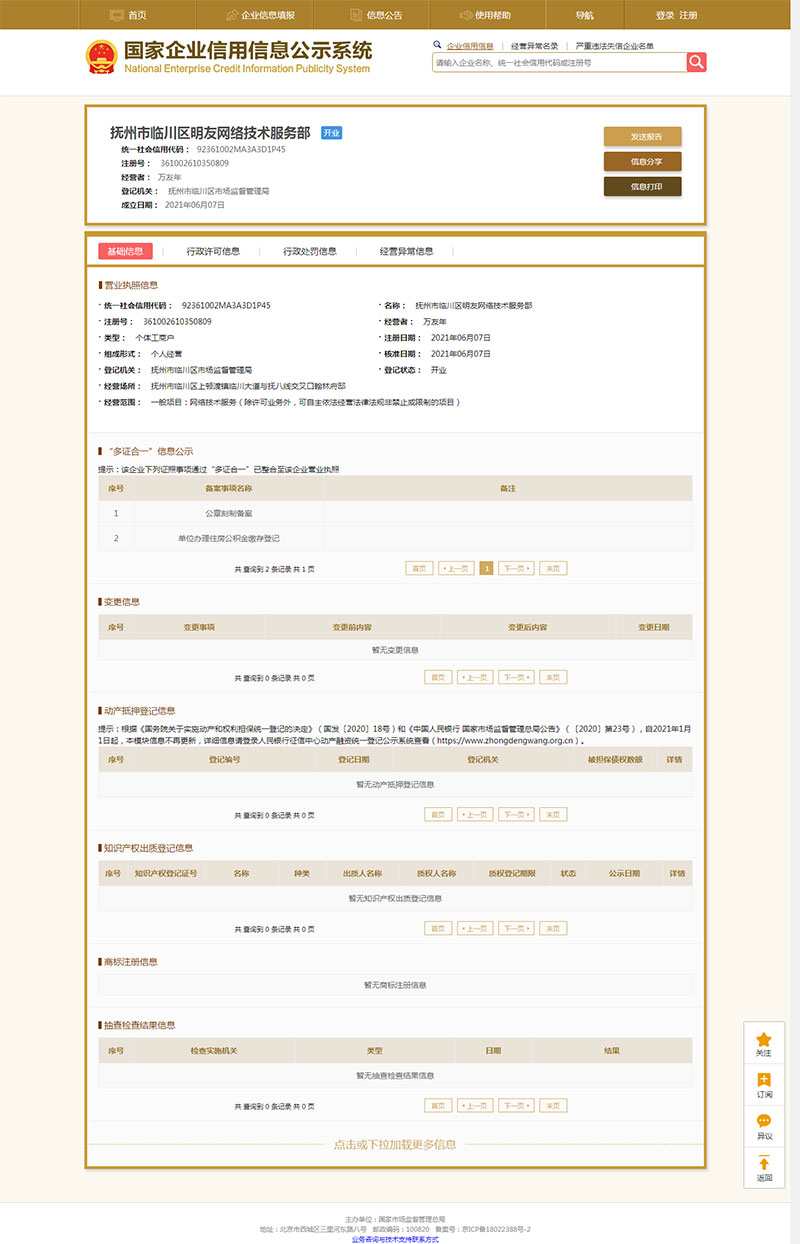This screenshot has height=1244, width=800.
Task: Click the red magnifier search button
Action: (696, 62)
